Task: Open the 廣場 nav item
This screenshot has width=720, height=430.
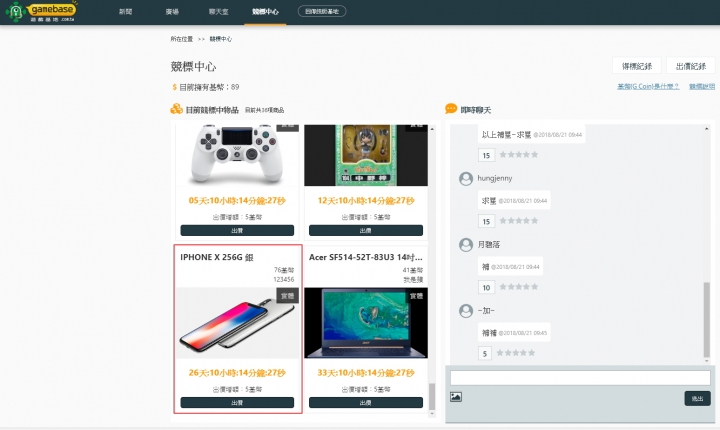Action: pos(172,11)
